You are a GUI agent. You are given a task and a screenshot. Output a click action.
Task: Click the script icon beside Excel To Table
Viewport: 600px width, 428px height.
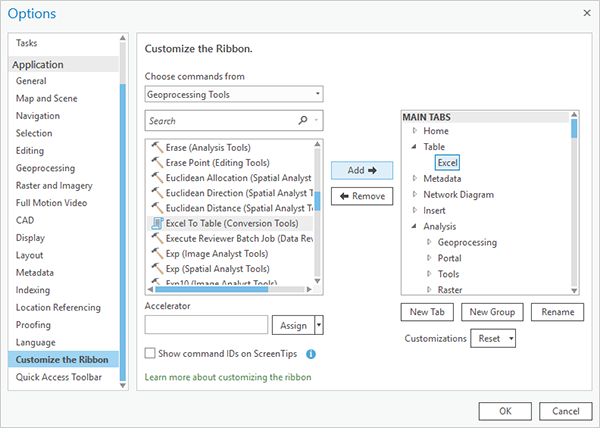(156, 222)
